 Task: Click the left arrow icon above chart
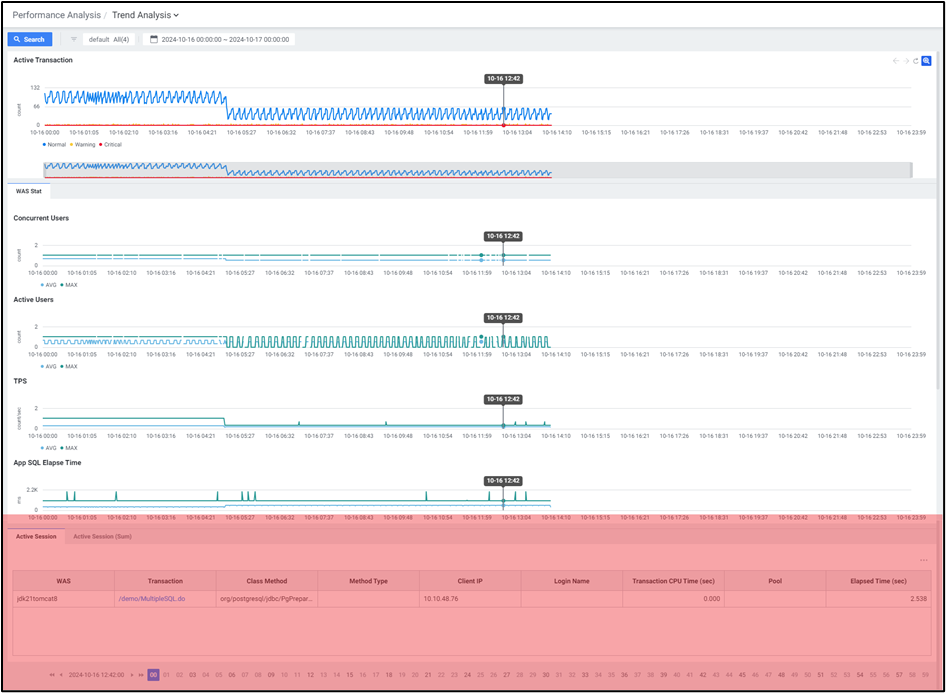896,61
